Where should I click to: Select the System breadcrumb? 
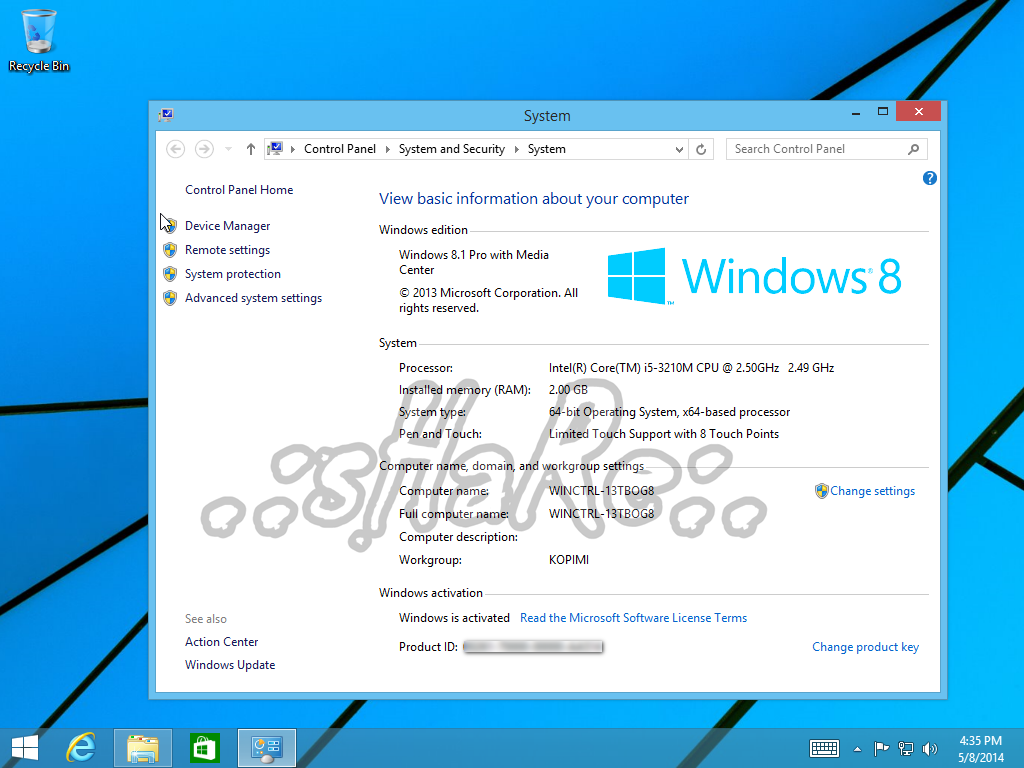pos(547,149)
